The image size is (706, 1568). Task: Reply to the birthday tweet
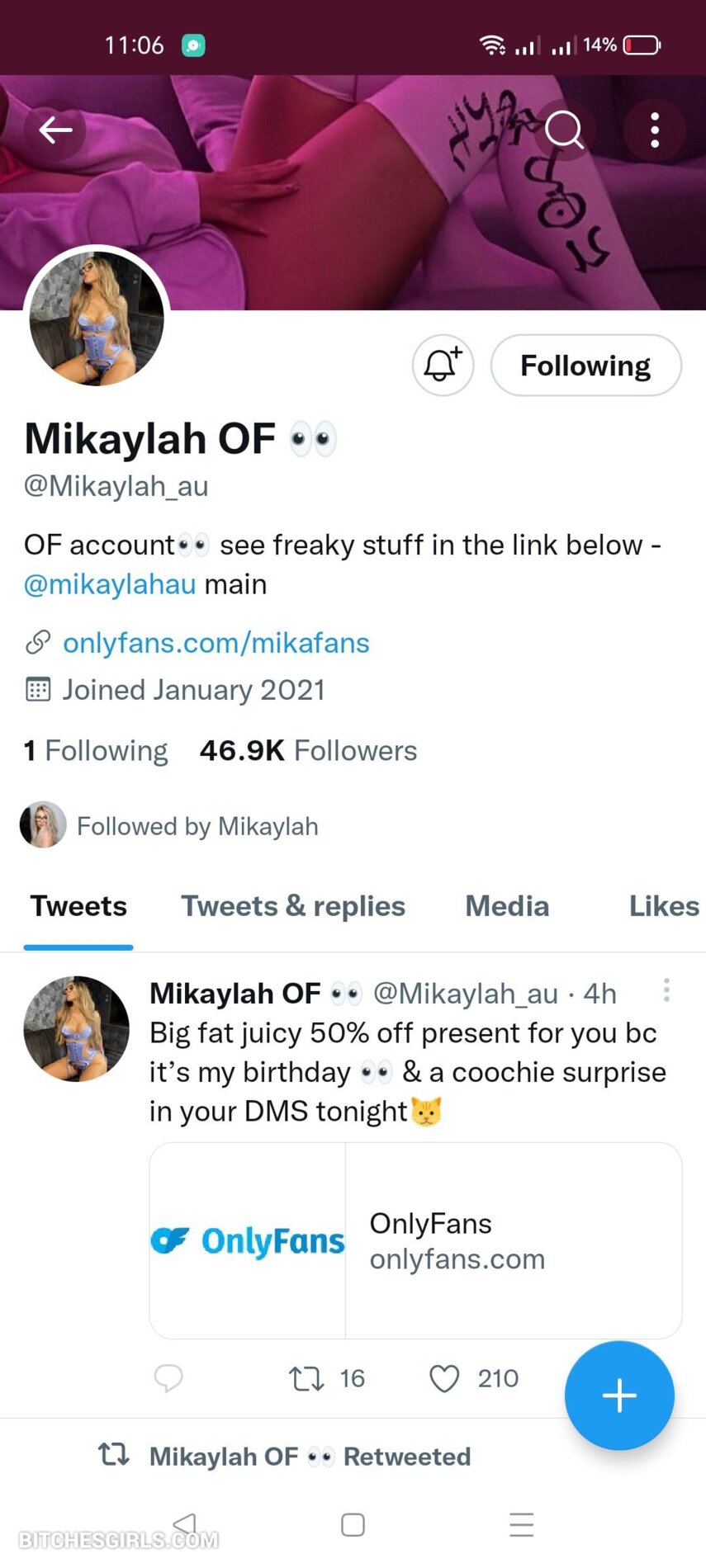click(168, 1378)
